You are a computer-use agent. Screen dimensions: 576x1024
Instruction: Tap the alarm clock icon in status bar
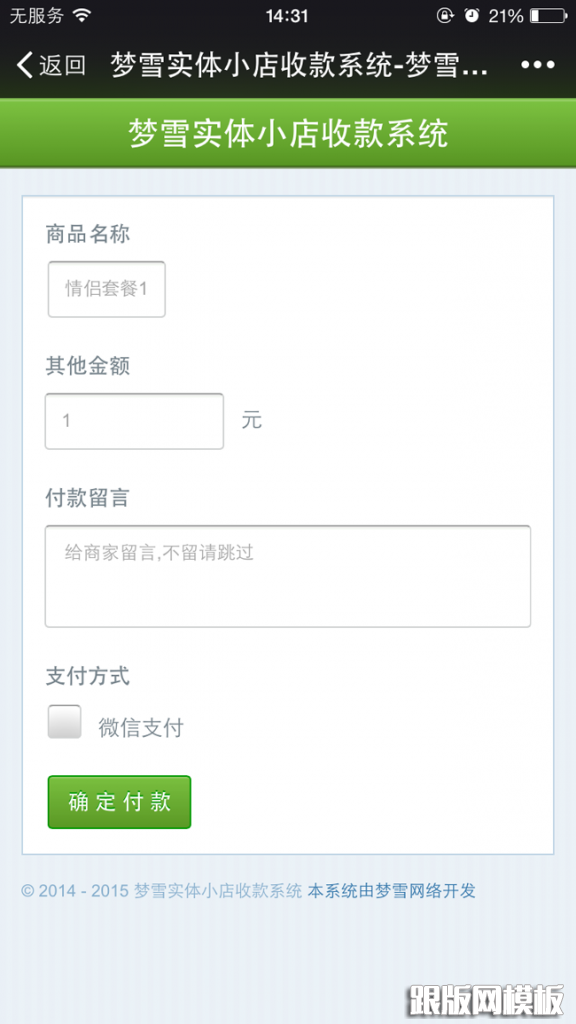[472, 15]
